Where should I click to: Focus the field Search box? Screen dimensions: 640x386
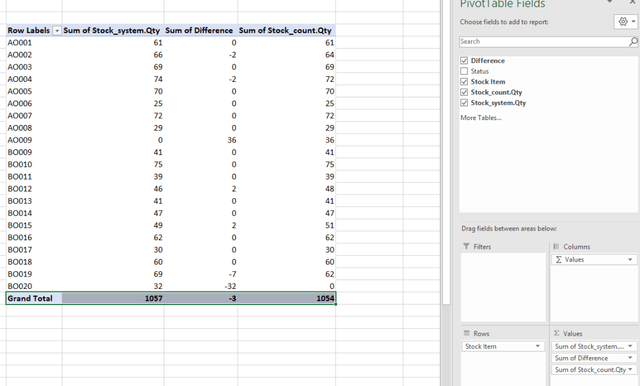coord(544,41)
